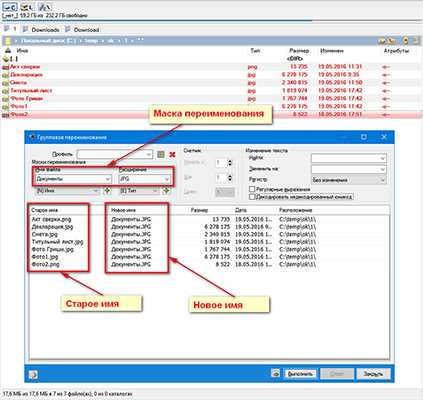Close the Групповое переименование dialog

tap(384, 137)
